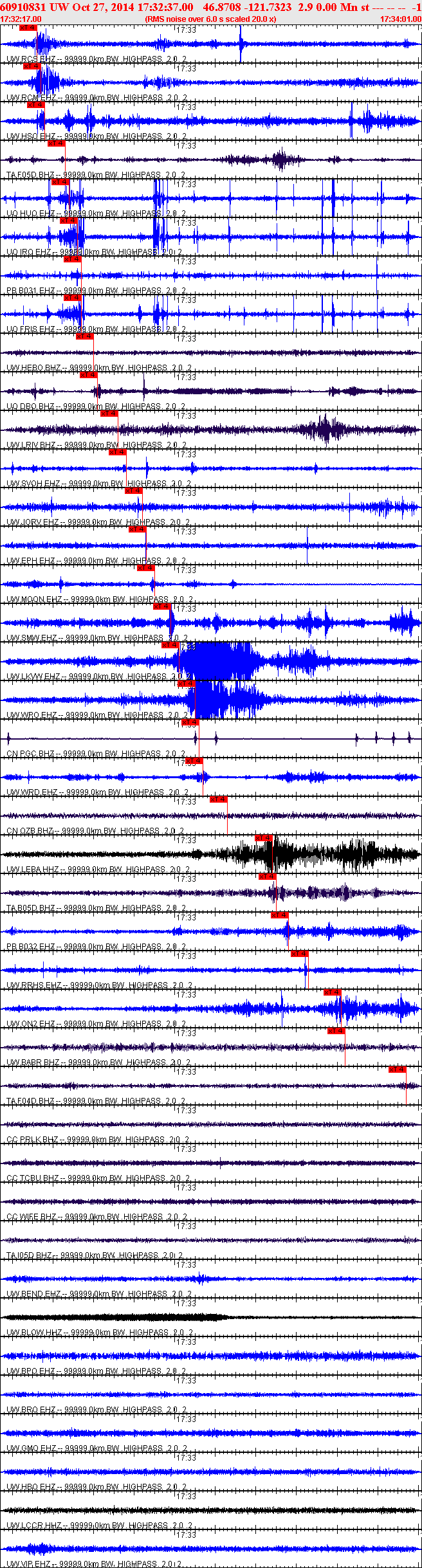Click the pick flag on the CN PGC trace
This screenshot has width=422, height=1568.
coord(190,722)
